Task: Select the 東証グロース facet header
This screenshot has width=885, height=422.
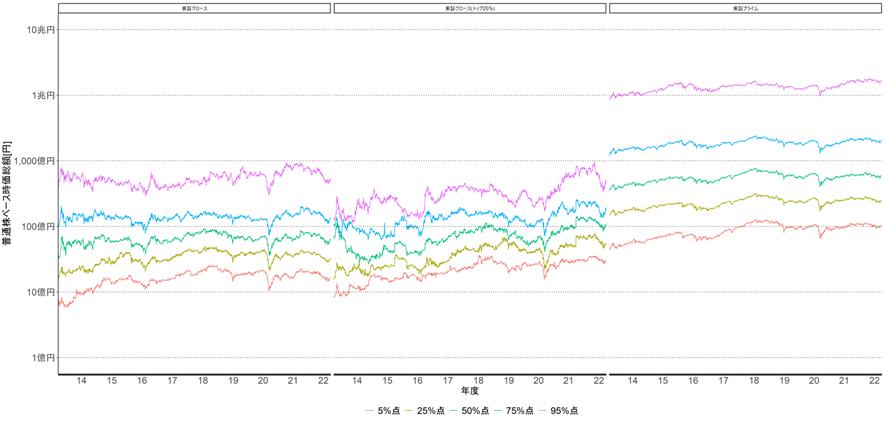Action: (193, 8)
